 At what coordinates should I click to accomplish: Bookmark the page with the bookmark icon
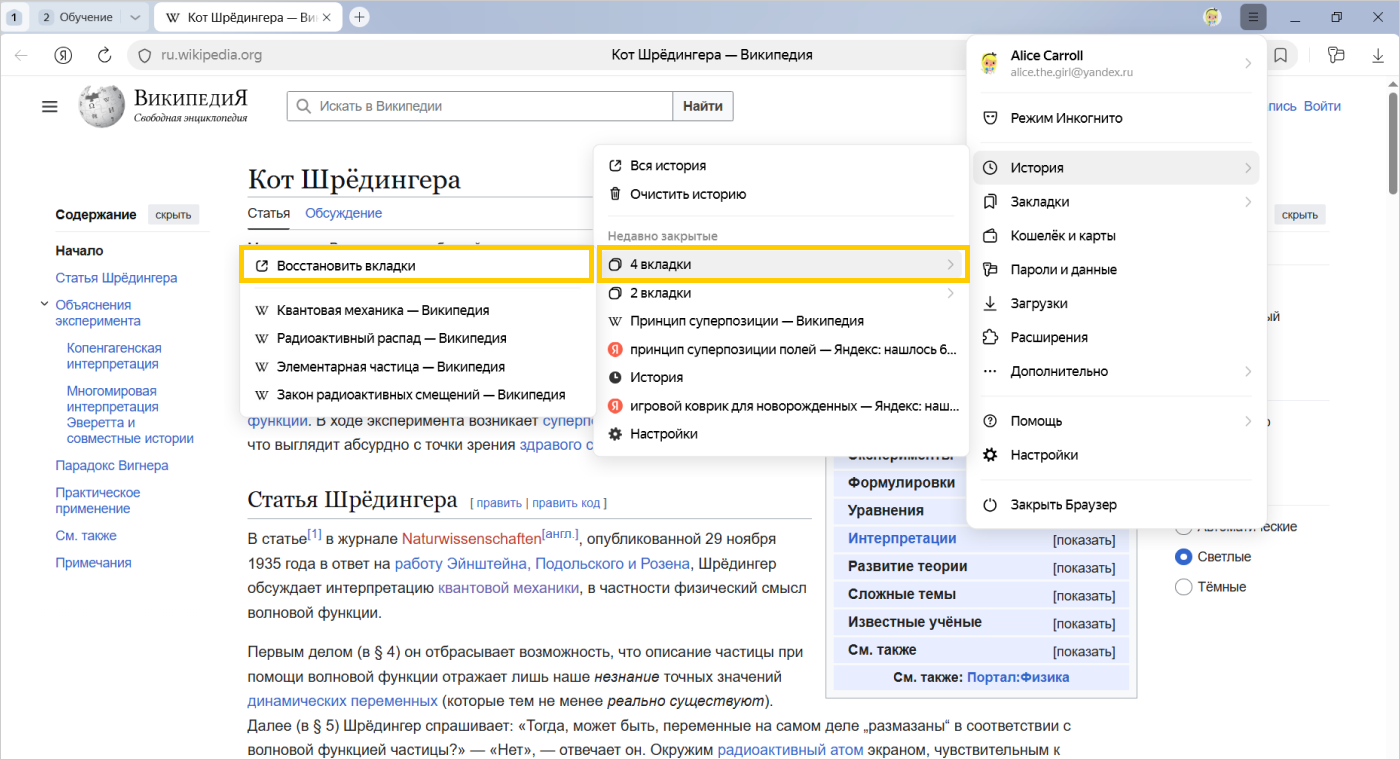1280,55
